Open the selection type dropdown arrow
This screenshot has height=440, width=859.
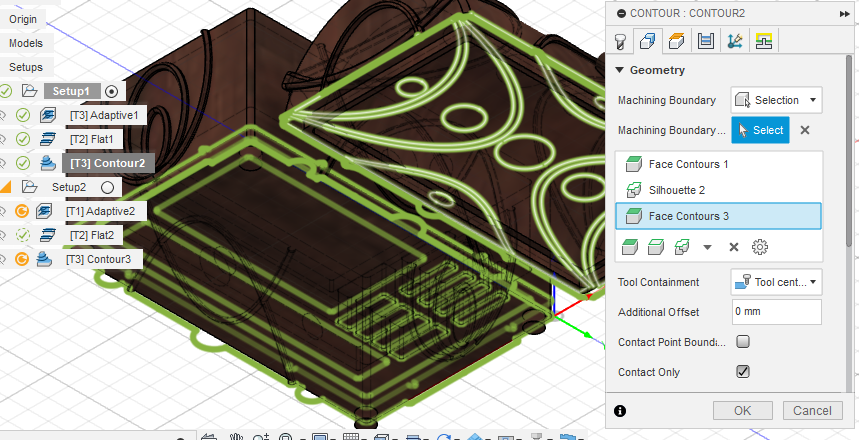pyautogui.click(x=707, y=248)
